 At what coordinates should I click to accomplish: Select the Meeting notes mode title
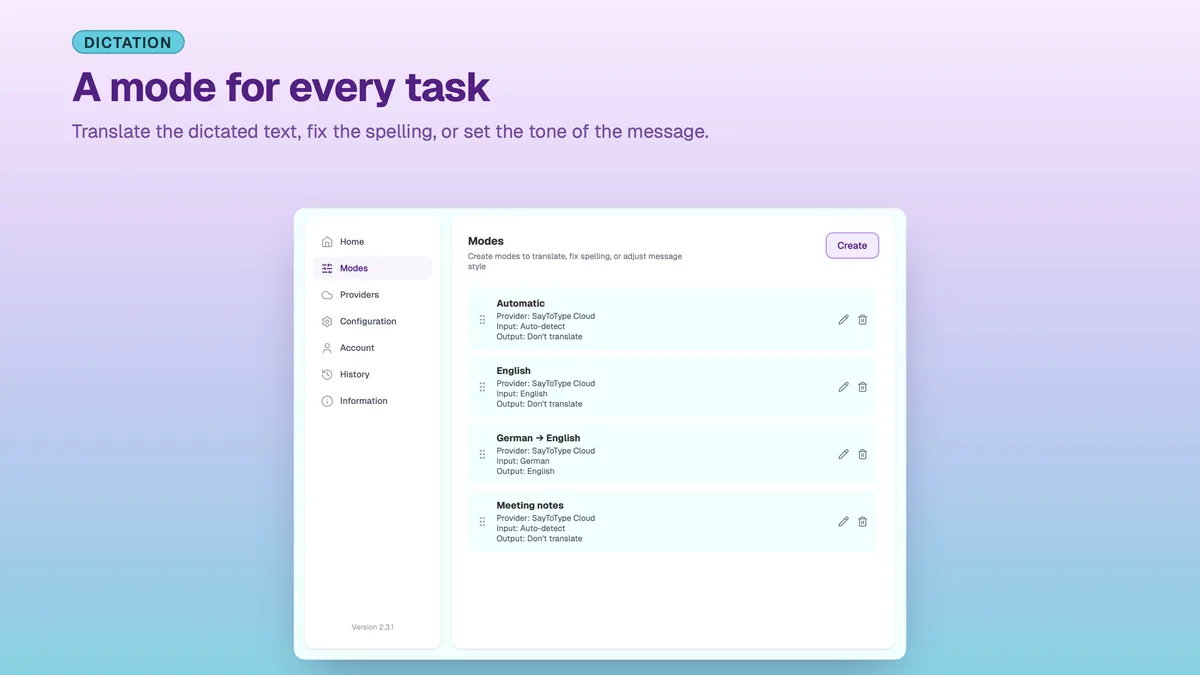[x=530, y=505]
